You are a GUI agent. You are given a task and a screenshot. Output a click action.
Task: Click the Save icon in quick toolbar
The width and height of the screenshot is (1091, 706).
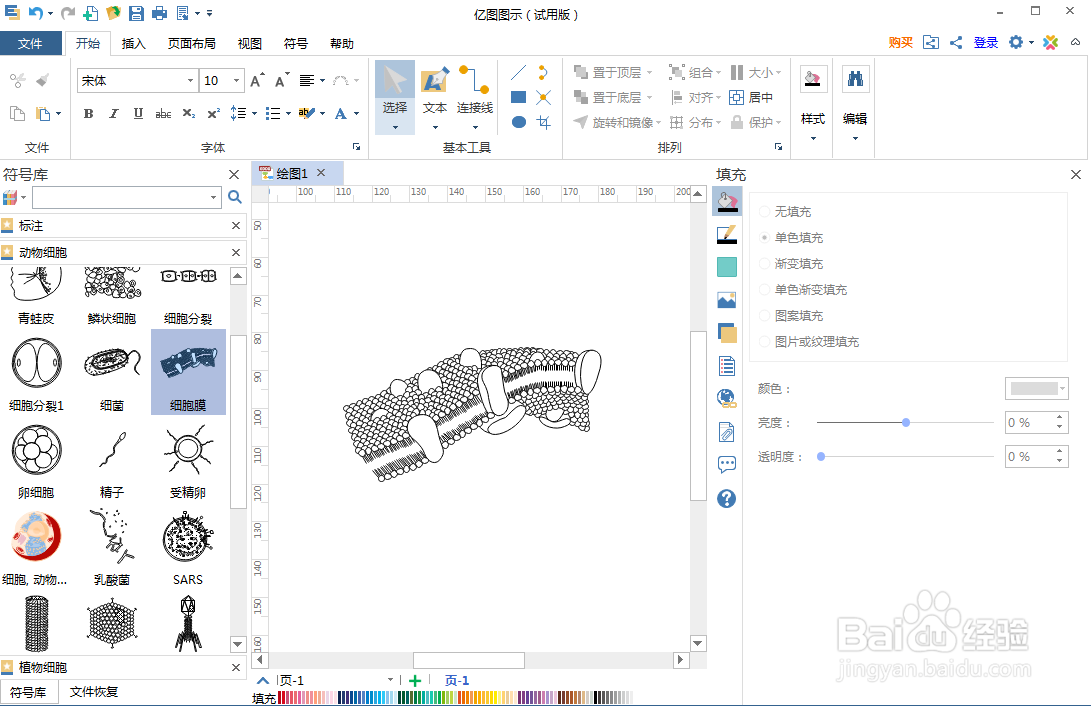pos(136,13)
